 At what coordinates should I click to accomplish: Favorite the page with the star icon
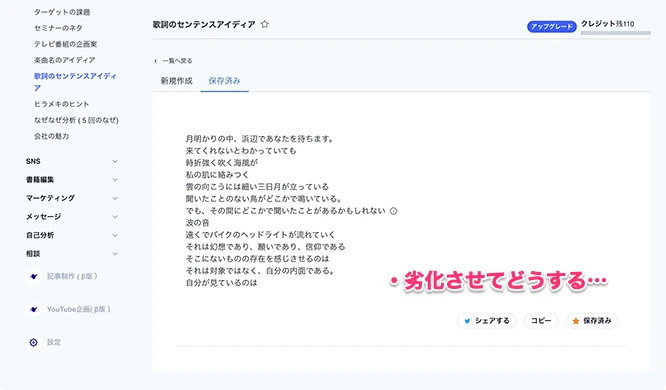tap(265, 24)
